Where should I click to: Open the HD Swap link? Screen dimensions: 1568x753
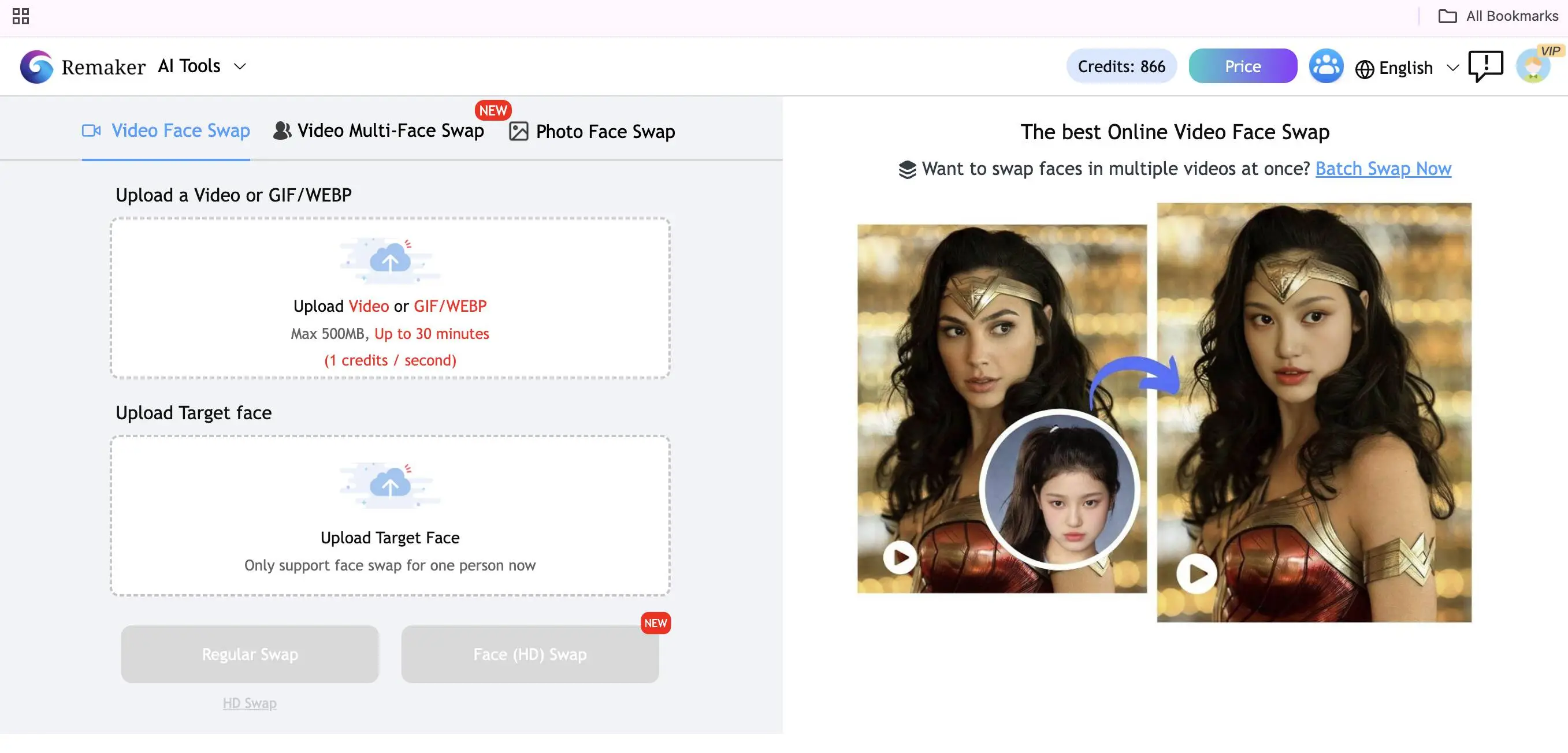(x=250, y=703)
